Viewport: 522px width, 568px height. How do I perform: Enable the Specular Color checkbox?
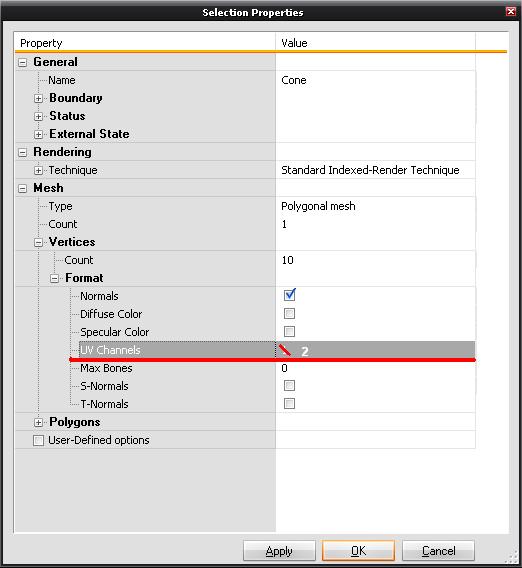[289, 331]
